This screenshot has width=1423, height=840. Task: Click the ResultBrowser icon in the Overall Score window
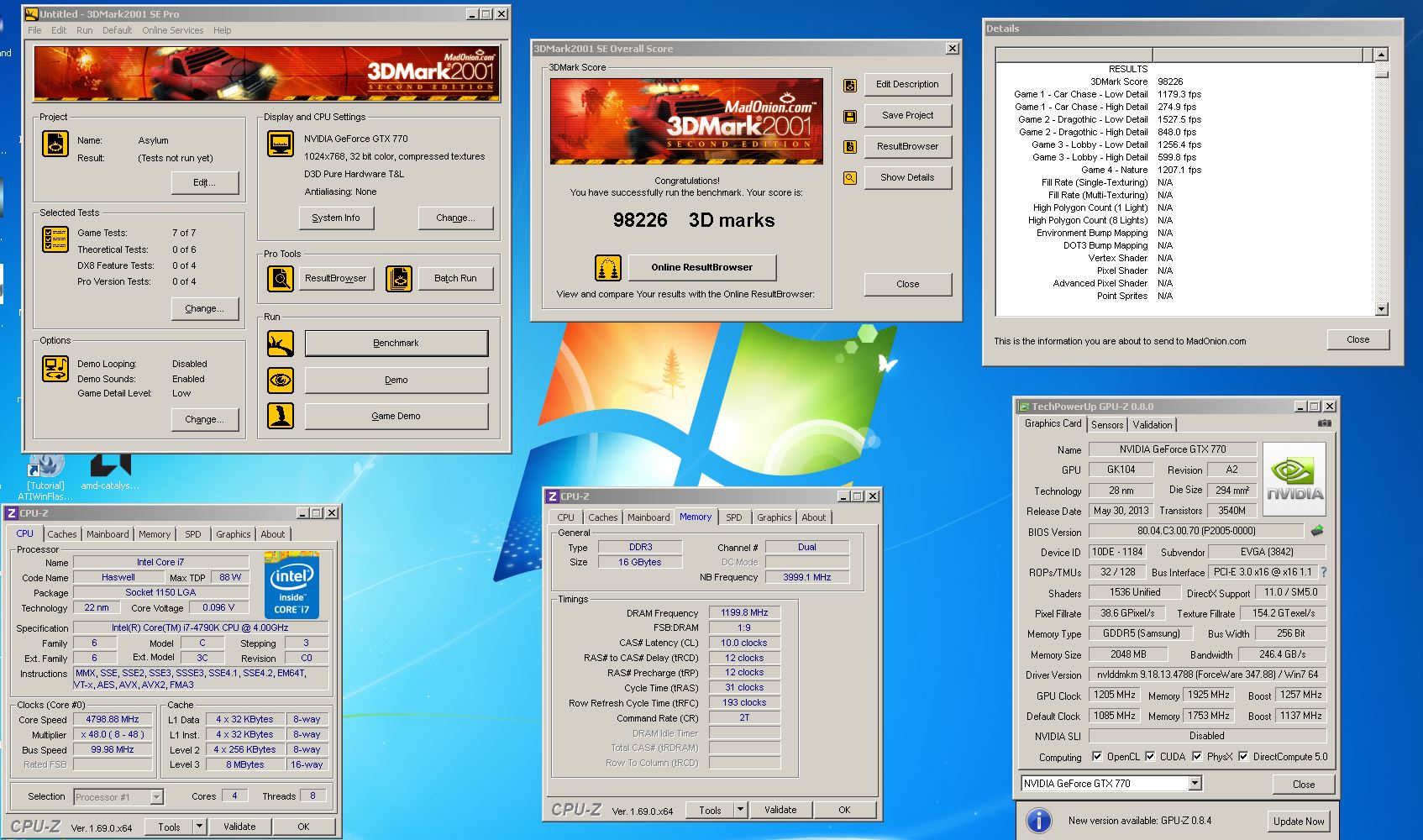850,147
